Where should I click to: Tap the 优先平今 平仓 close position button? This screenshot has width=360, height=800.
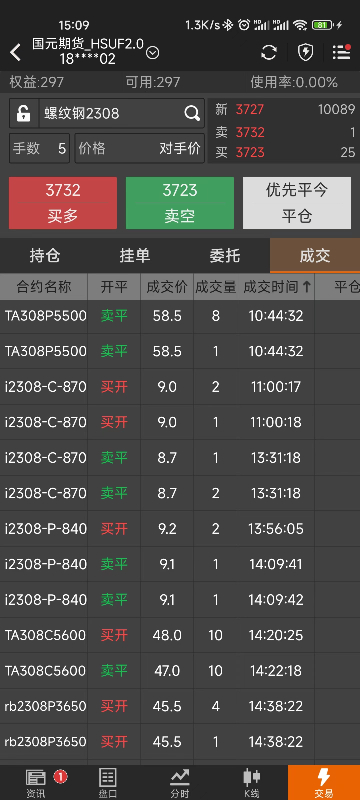(297, 203)
